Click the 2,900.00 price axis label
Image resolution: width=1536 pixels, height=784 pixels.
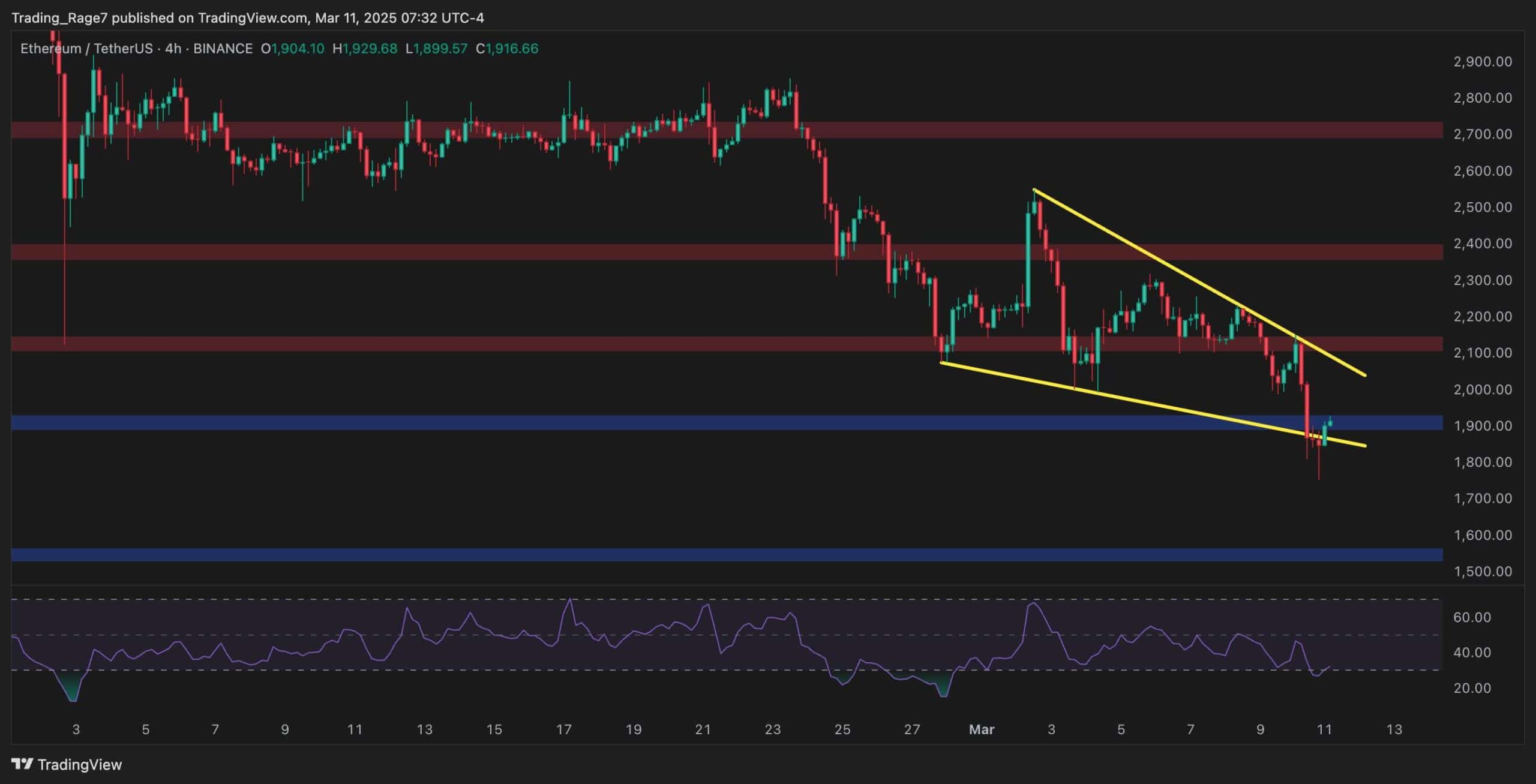coord(1483,61)
